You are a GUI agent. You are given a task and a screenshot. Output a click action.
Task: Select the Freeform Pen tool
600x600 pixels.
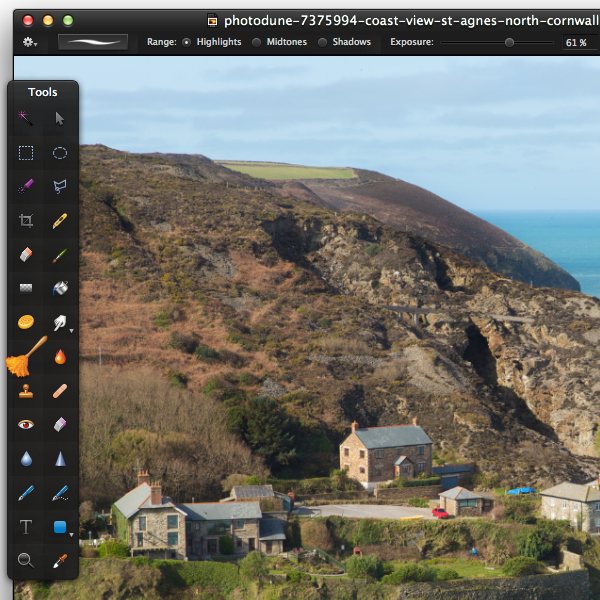point(60,493)
